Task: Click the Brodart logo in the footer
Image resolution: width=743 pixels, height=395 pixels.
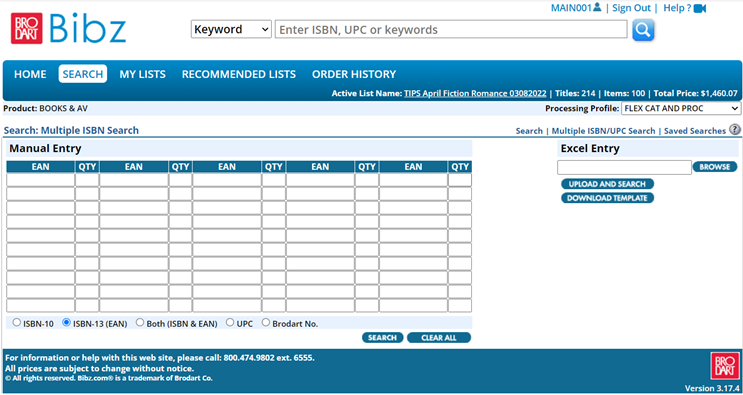Action: [725, 366]
